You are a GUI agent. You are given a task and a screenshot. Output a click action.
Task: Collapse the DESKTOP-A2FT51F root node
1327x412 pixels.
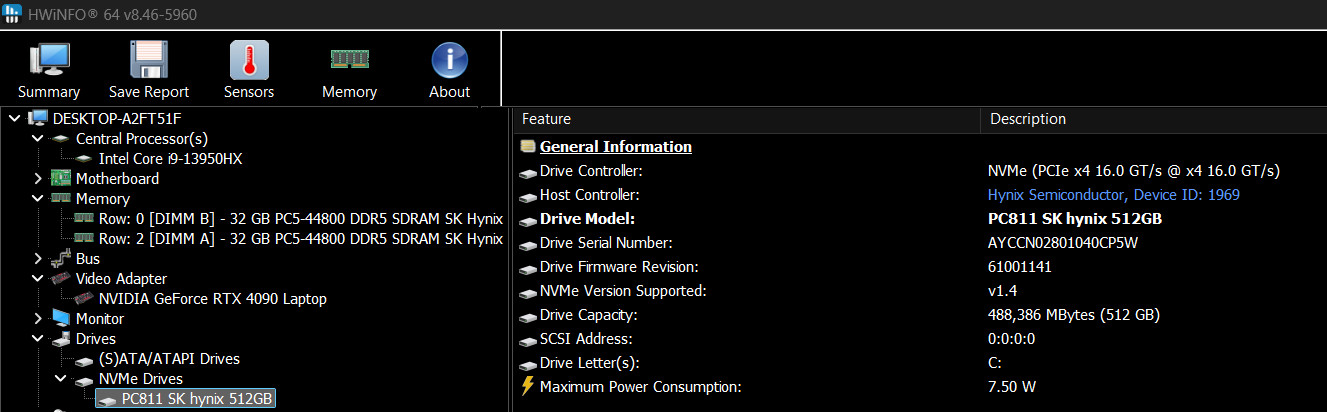click(14, 118)
